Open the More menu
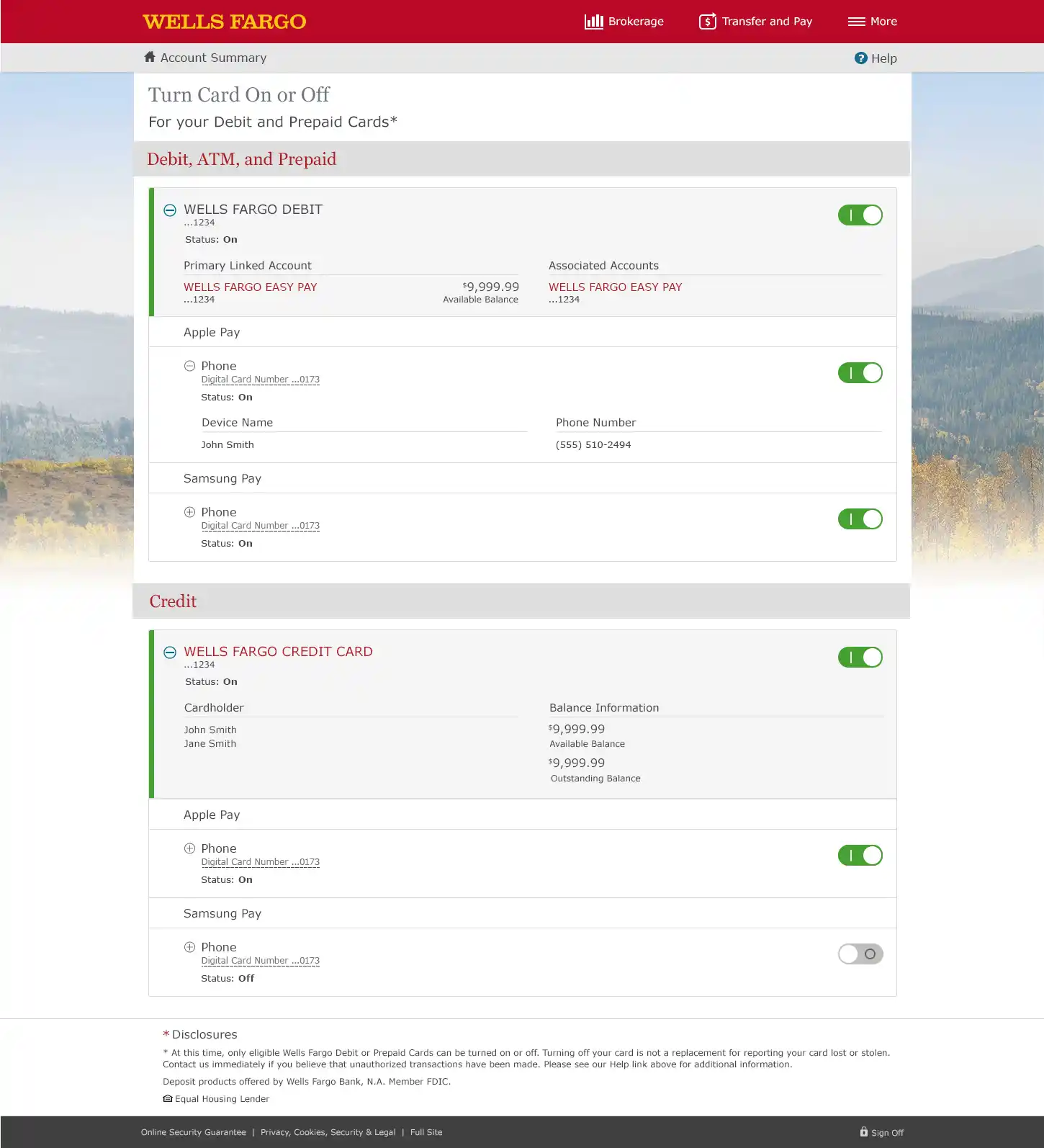Screen dimensions: 1044x1148 pos(873,22)
